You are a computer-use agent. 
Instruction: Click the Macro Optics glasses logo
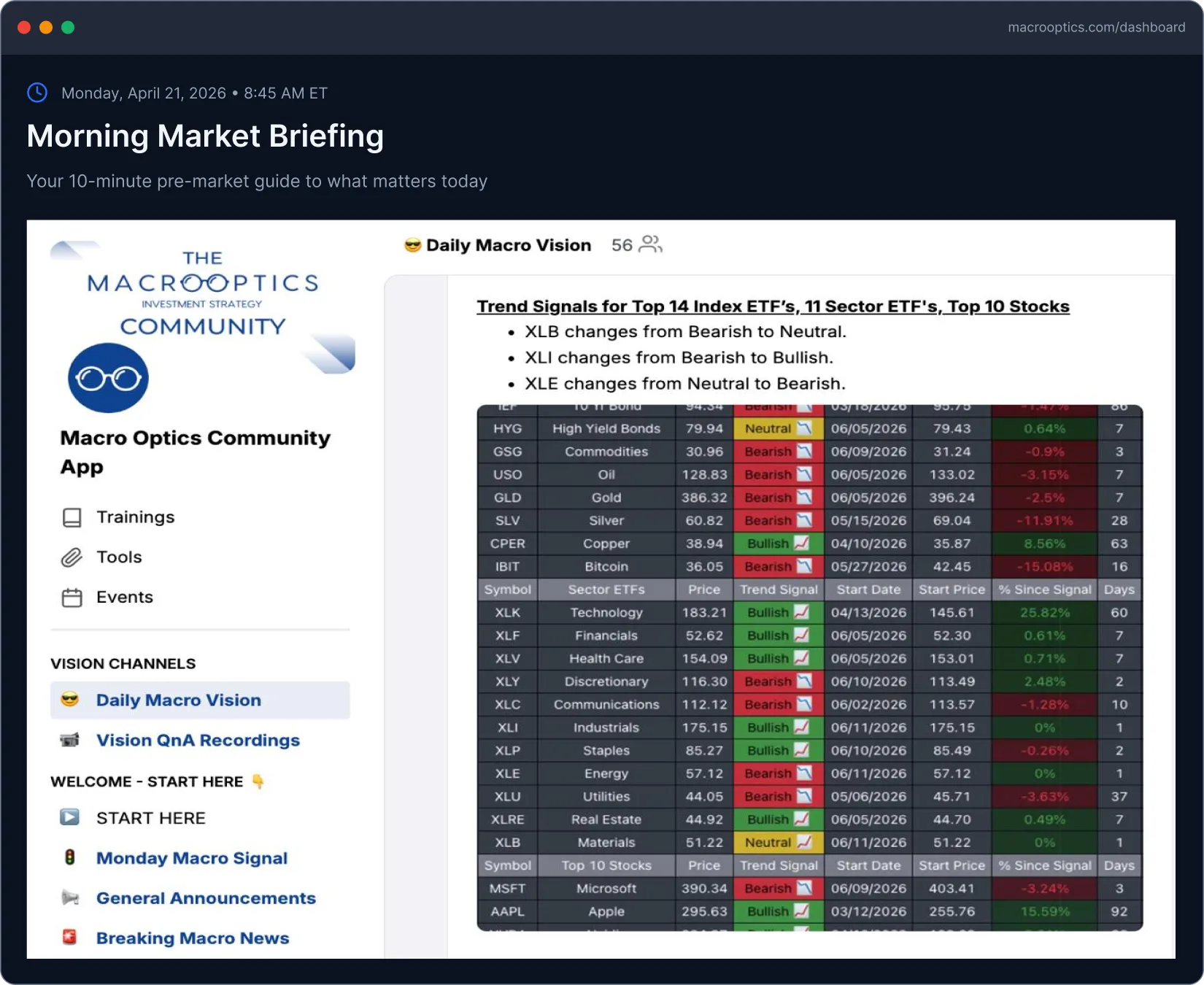(108, 378)
